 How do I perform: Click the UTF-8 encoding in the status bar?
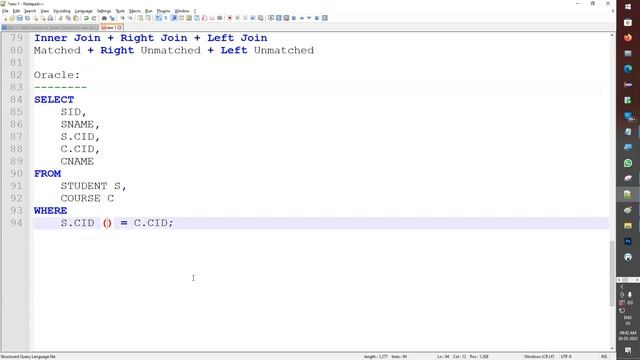point(566,357)
